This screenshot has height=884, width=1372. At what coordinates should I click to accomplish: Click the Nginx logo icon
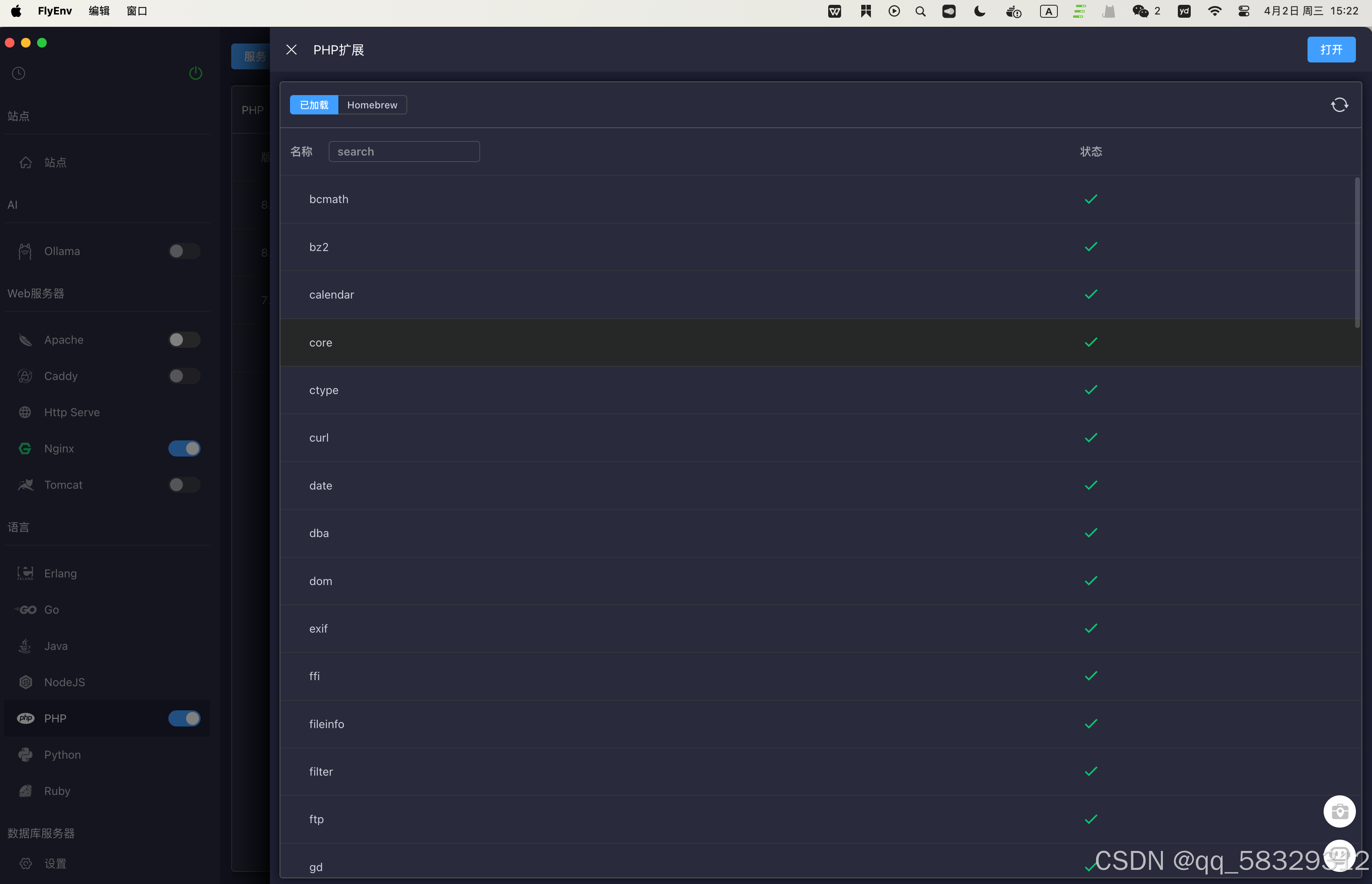coord(25,448)
